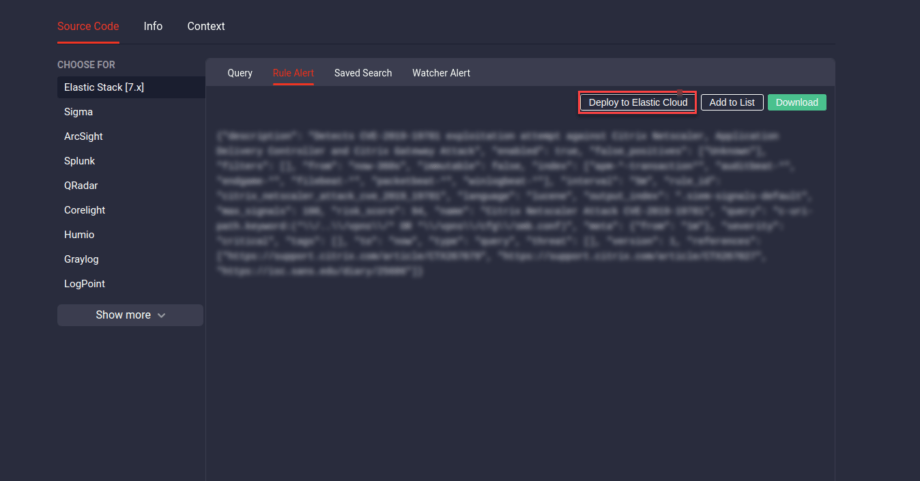Select the Rule Alert sub-tab

click(293, 73)
